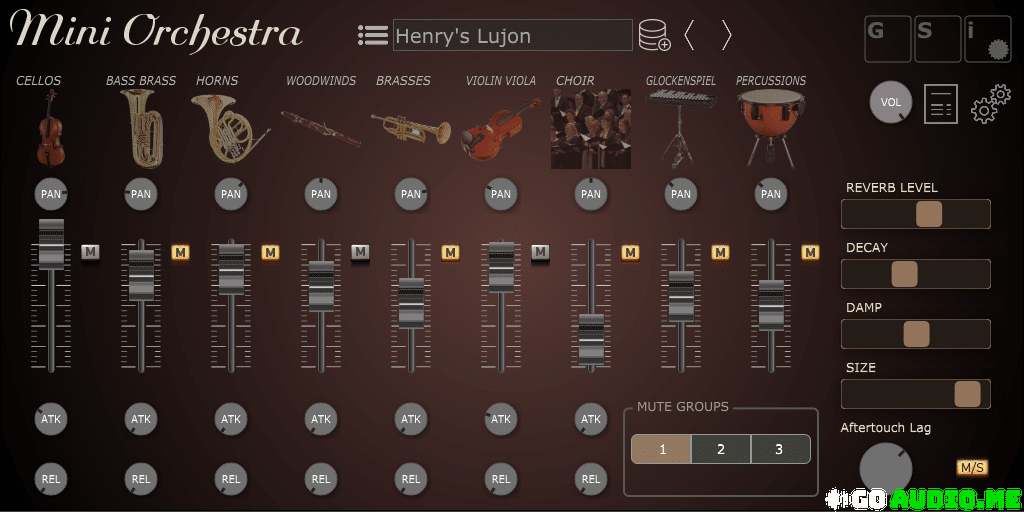Click the preset name field Henry's Lujon
Image resolution: width=1024 pixels, height=512 pixels.
[513, 35]
